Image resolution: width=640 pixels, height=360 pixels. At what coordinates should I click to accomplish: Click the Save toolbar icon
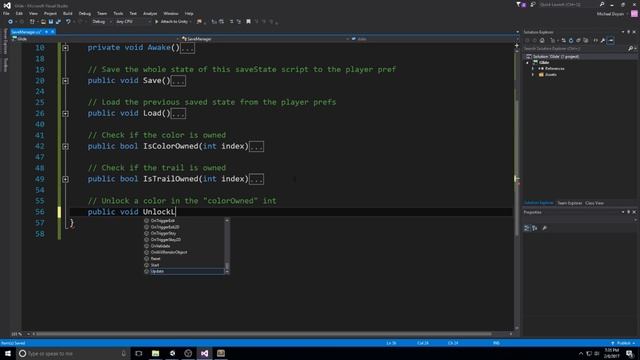(x=51, y=22)
